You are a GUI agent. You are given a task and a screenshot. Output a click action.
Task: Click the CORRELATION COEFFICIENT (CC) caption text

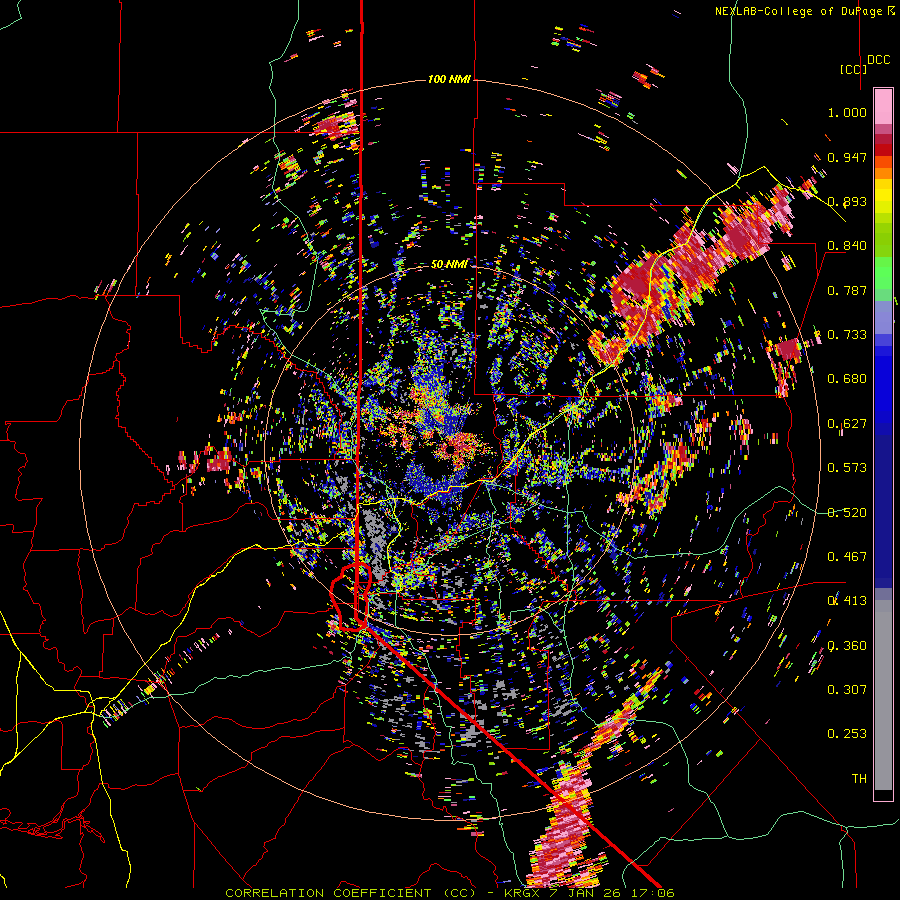(x=350, y=893)
